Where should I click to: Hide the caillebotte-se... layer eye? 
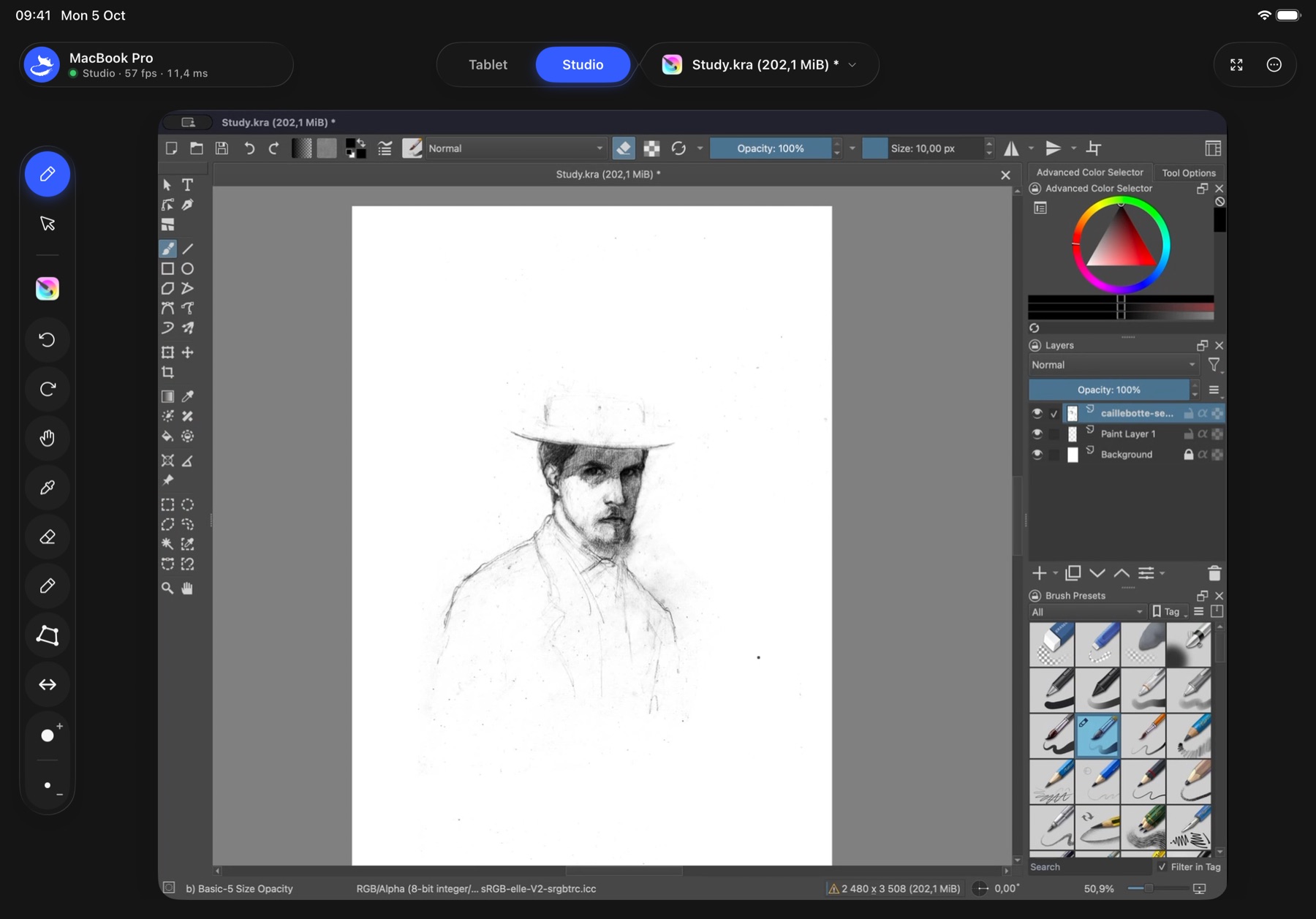1037,413
